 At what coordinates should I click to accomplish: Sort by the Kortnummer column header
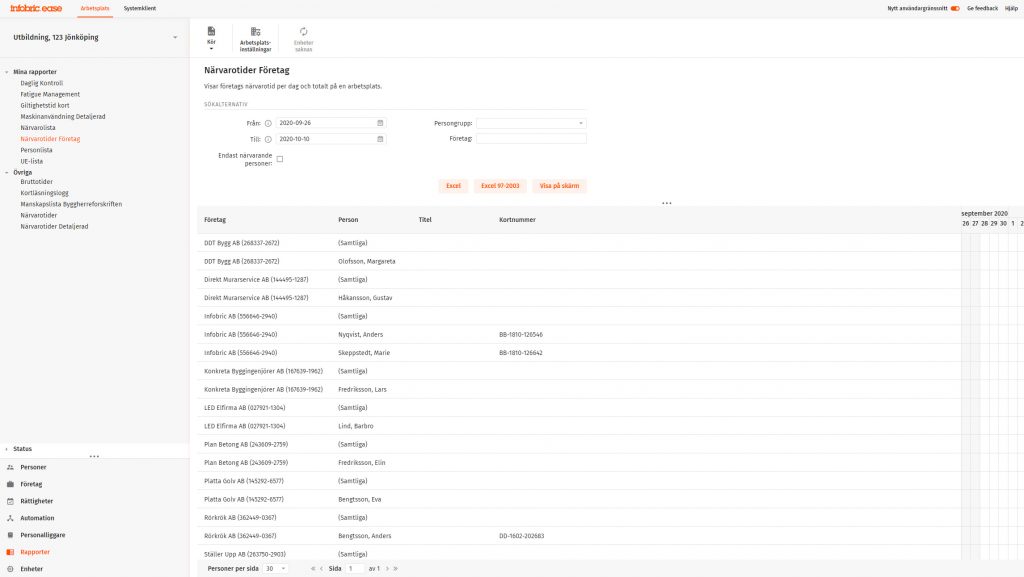[517, 220]
